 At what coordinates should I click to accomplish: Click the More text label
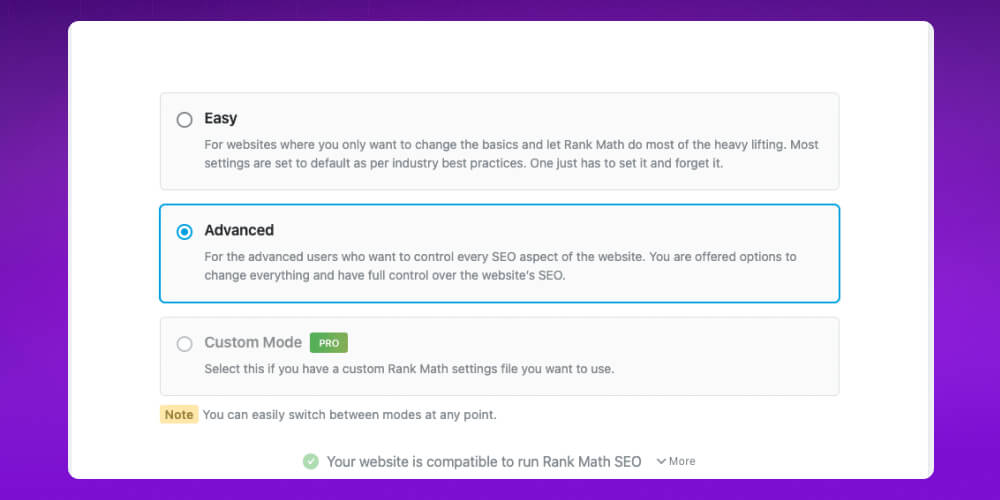click(682, 461)
